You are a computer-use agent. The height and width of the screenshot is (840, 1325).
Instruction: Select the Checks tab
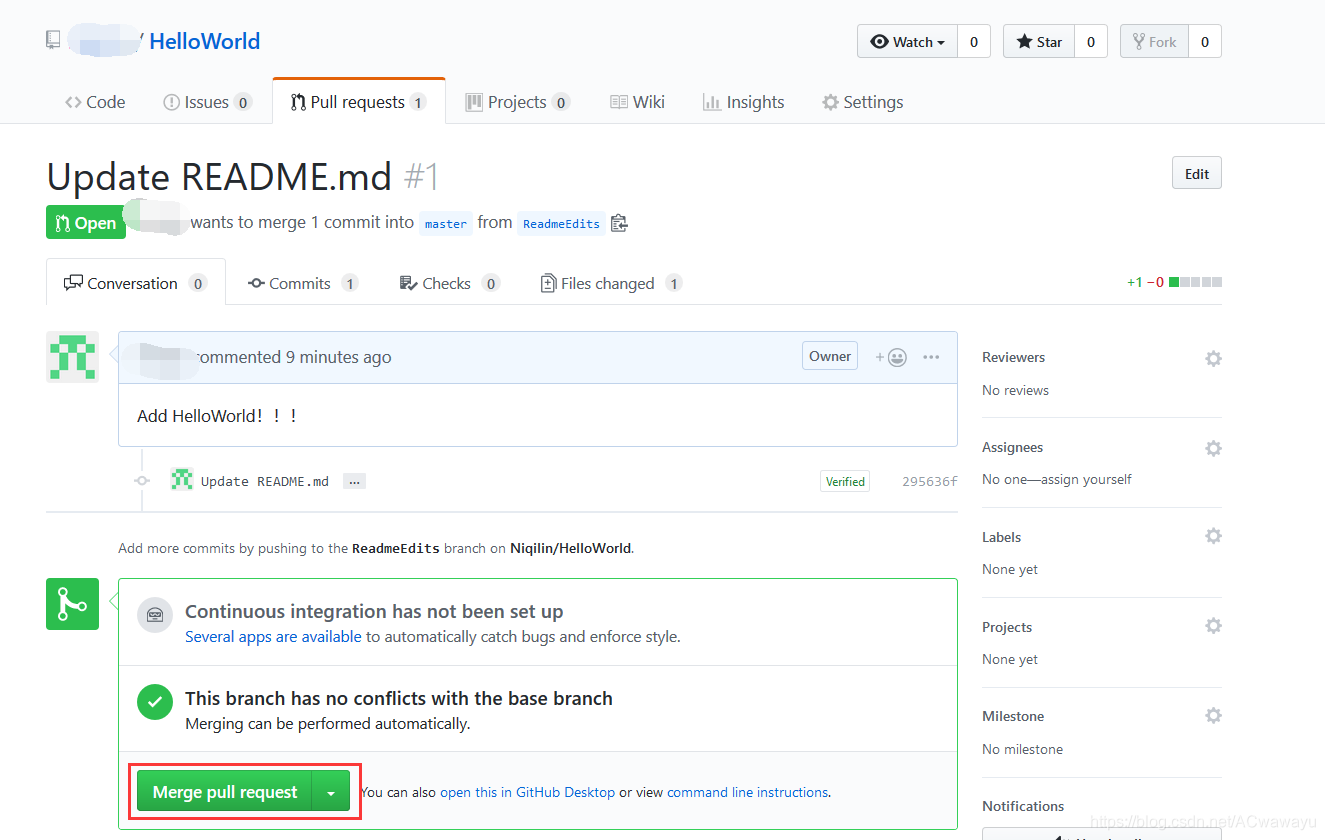coord(449,283)
